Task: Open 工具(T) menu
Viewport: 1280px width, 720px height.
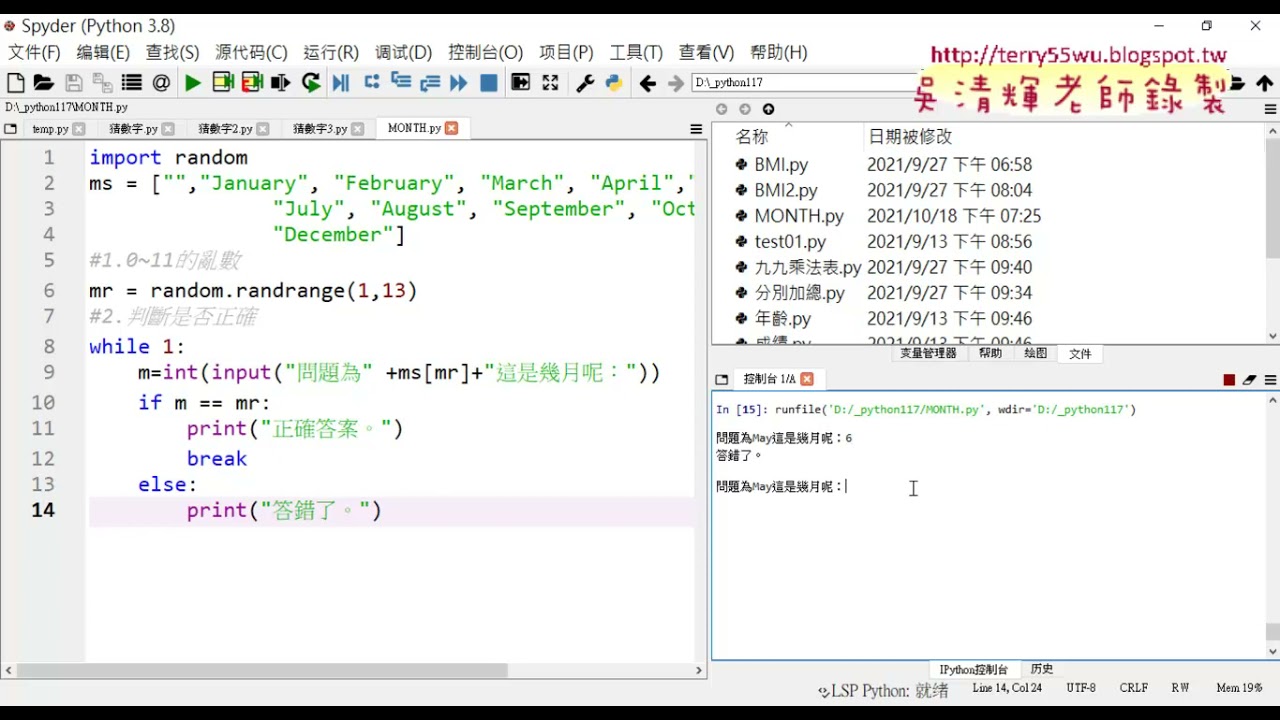Action: tap(636, 52)
